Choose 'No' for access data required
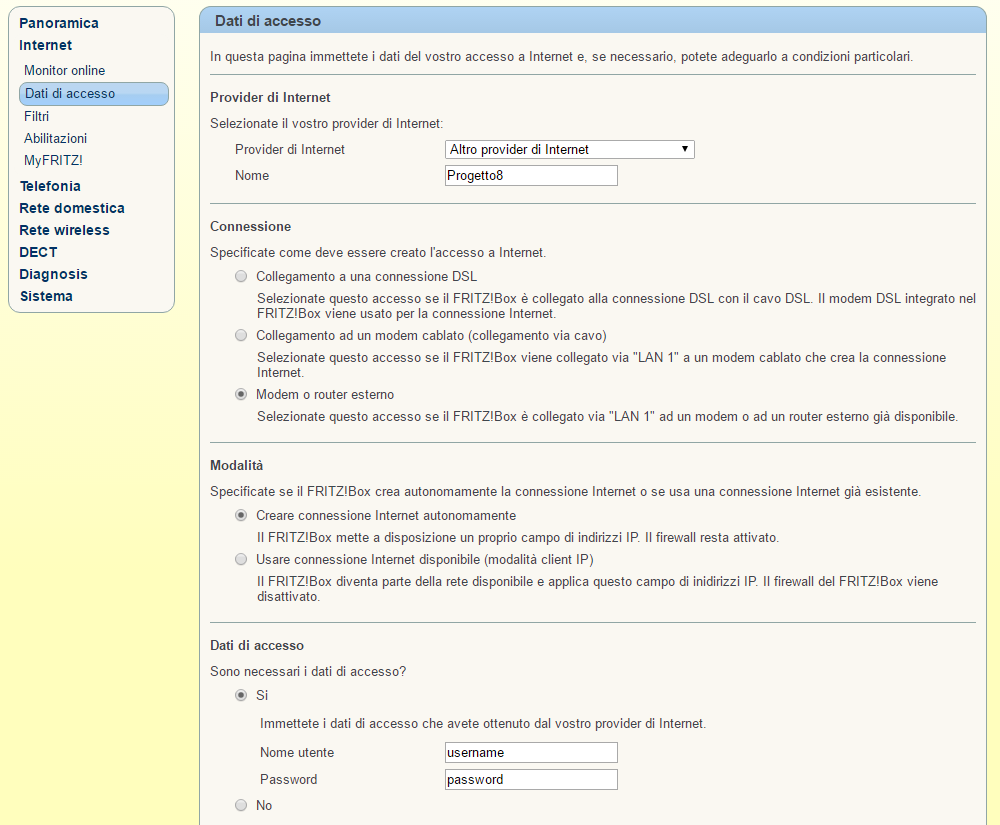Screen dimensions: 1000x825 241,805
